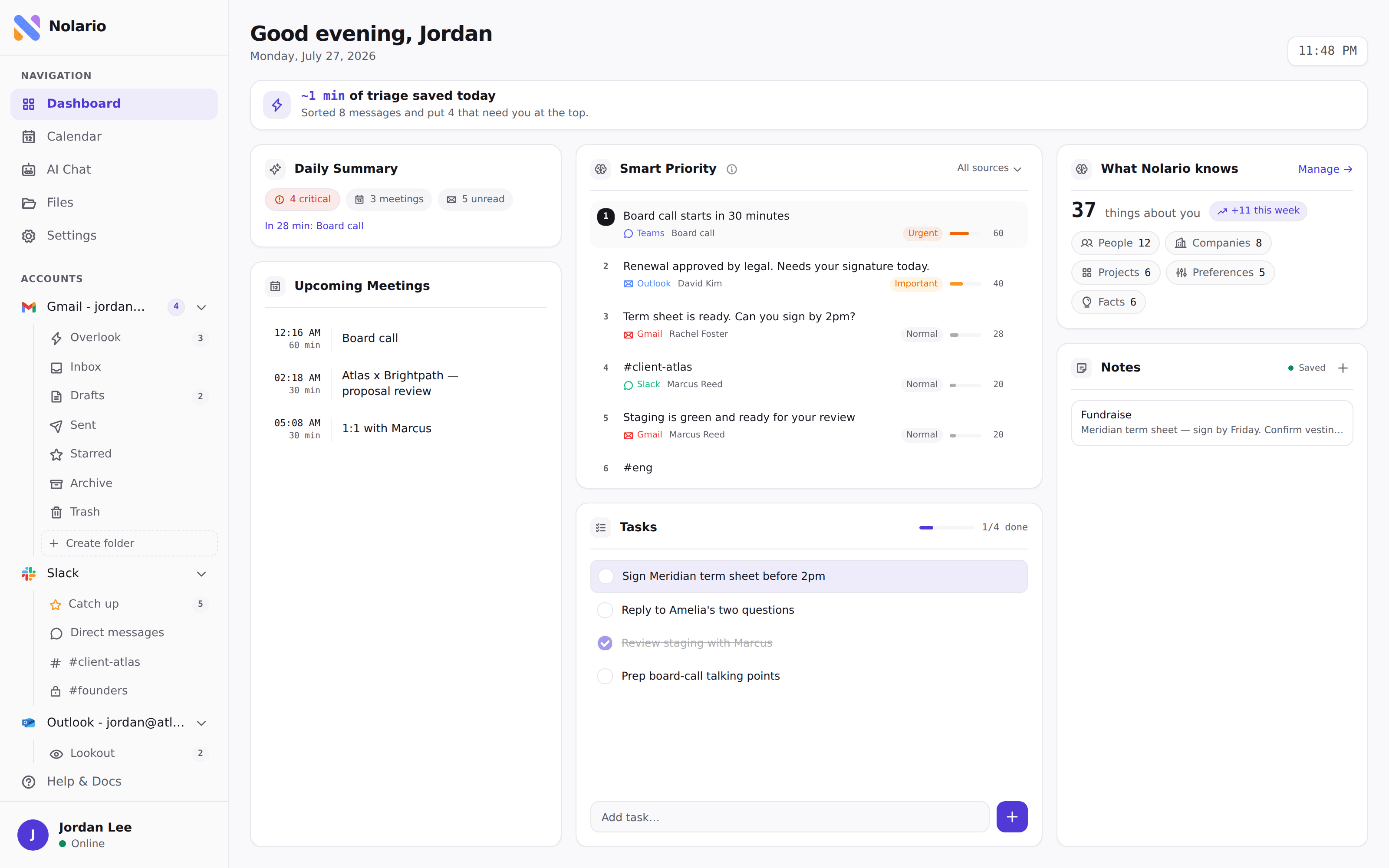Open the Board call starts in 30 minutes item
1389x868 pixels.
(809, 224)
